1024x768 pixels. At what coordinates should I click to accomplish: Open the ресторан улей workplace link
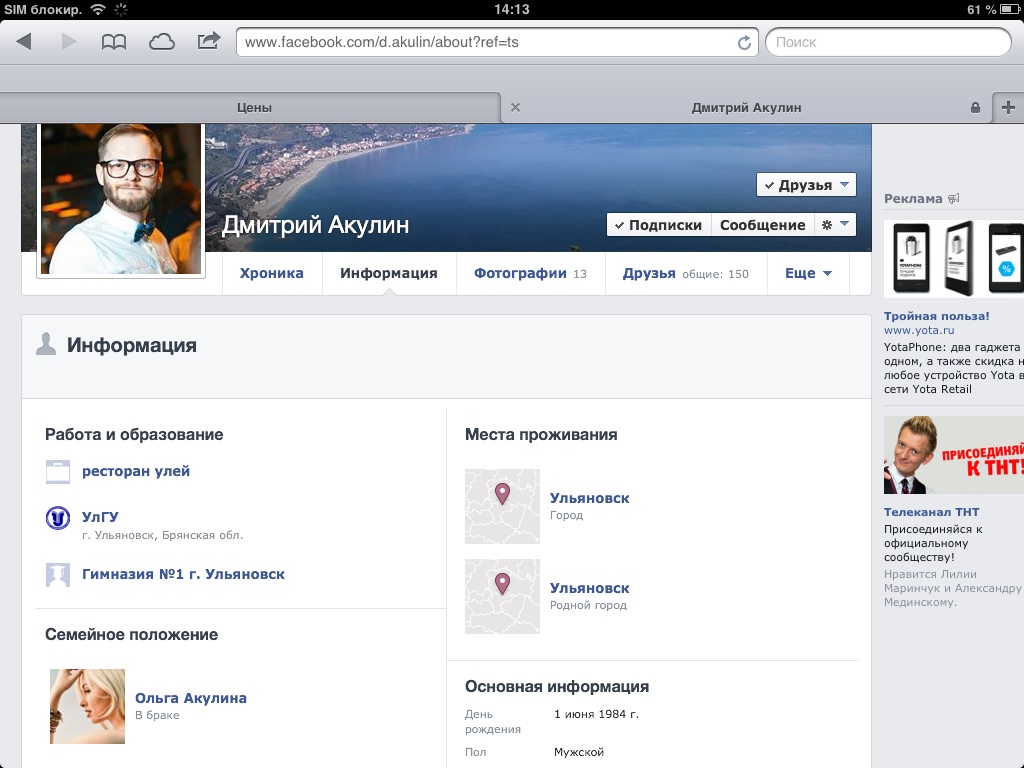pyautogui.click(x=136, y=471)
